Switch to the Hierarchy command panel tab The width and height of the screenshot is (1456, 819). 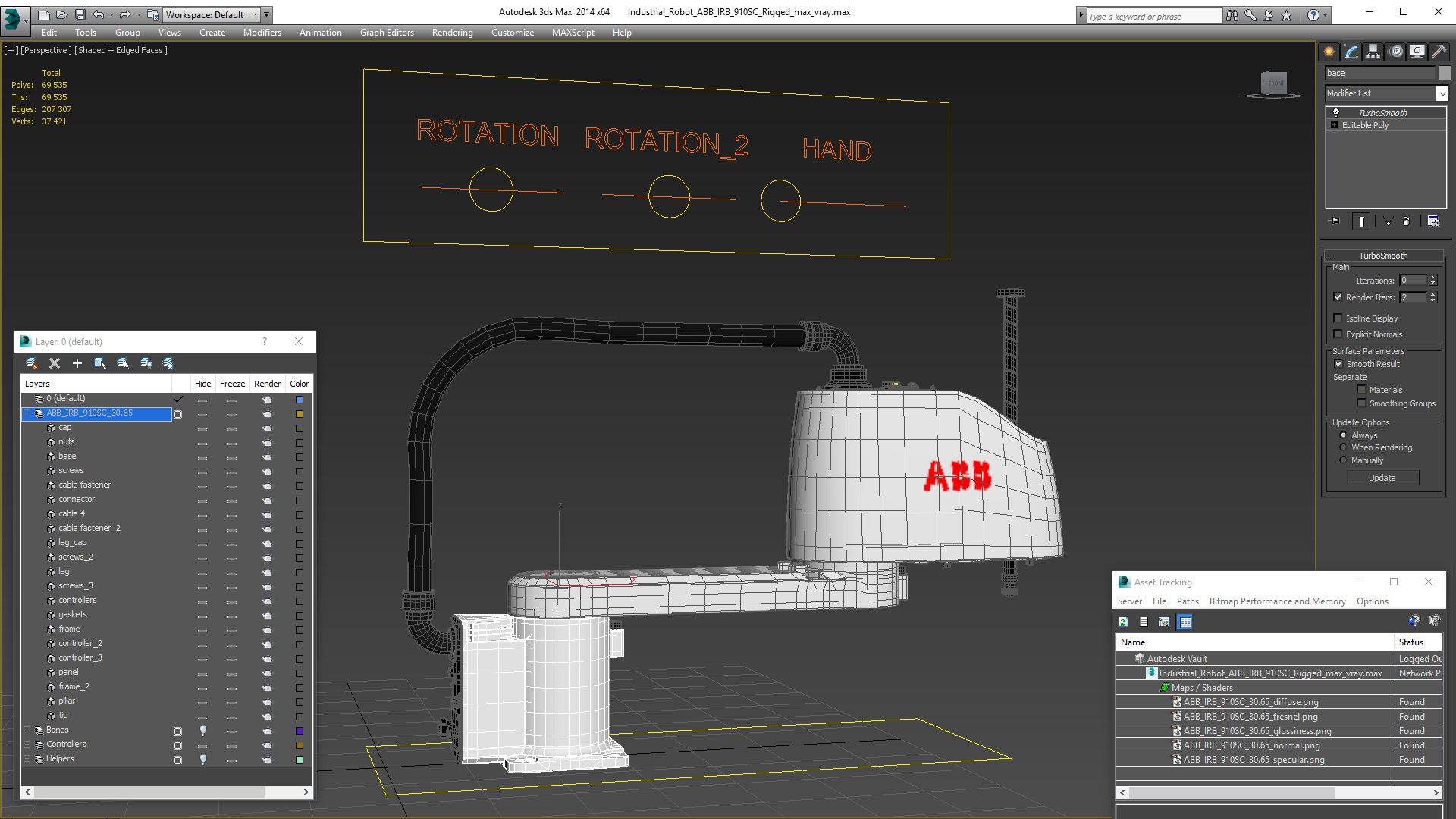point(1373,52)
